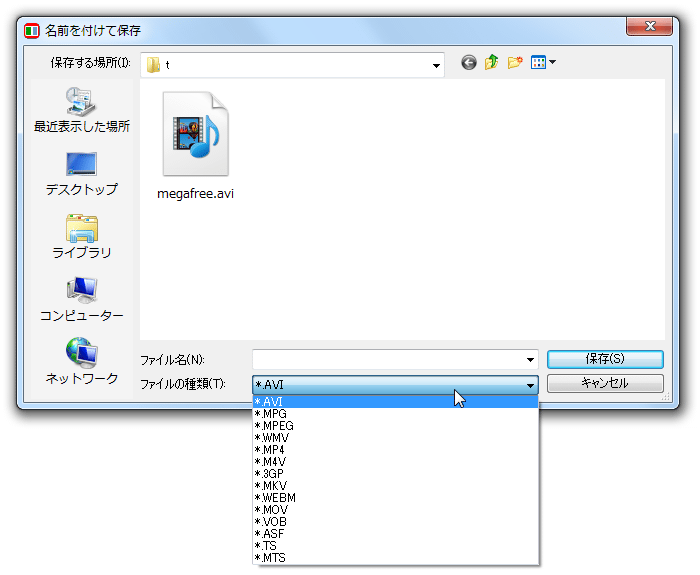Select the megafree.avi file thumbnail
The height and width of the screenshot is (575, 700).
[196, 134]
